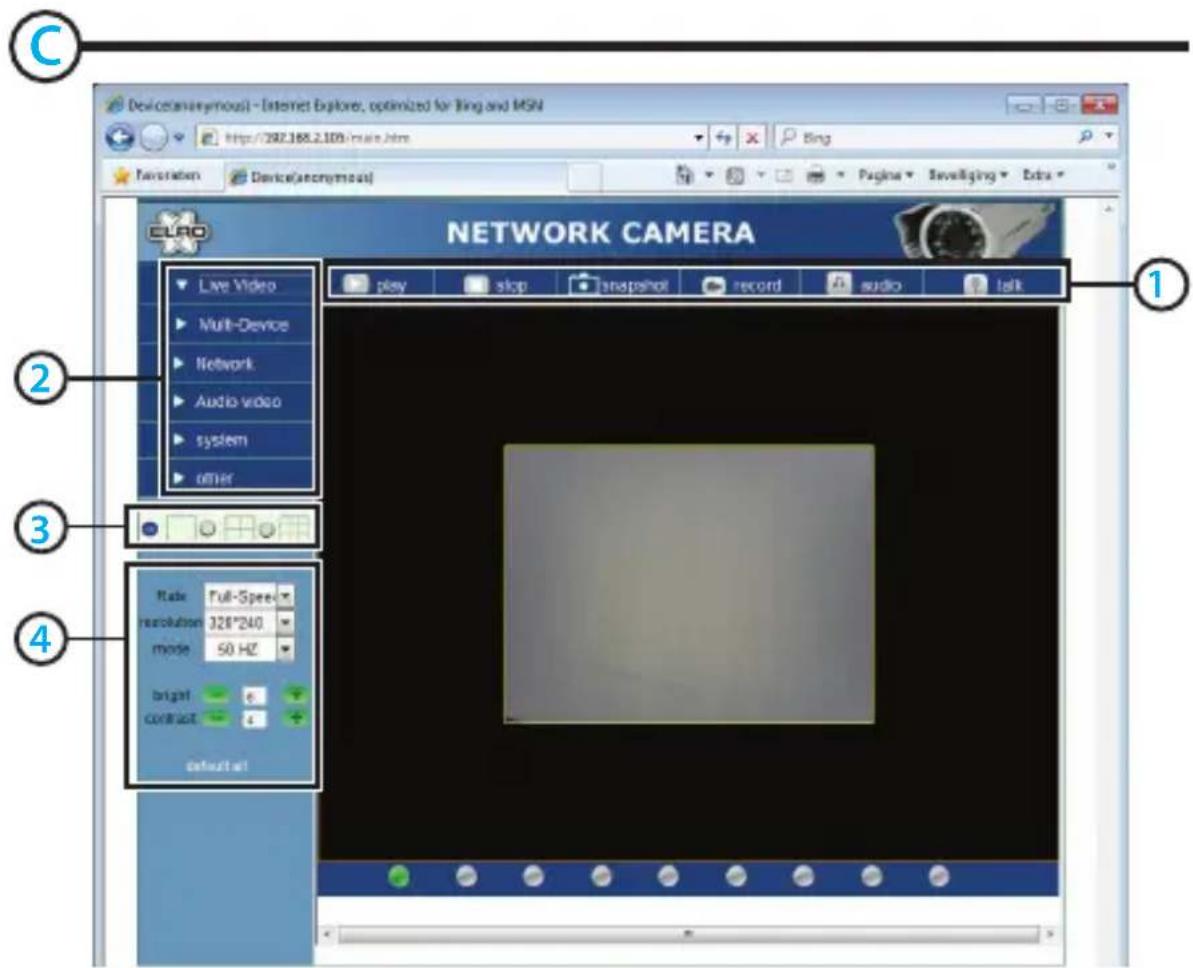
Task: Increase contrast with the plus button
Action: pos(296,718)
